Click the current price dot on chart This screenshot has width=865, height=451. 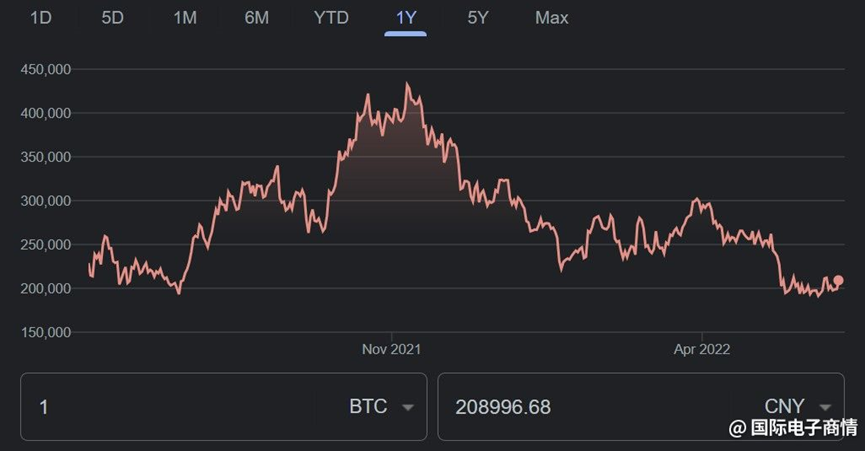838,281
